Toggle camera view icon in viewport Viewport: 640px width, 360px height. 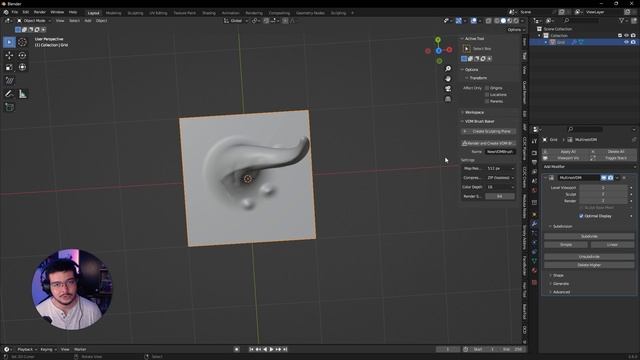tap(448, 89)
